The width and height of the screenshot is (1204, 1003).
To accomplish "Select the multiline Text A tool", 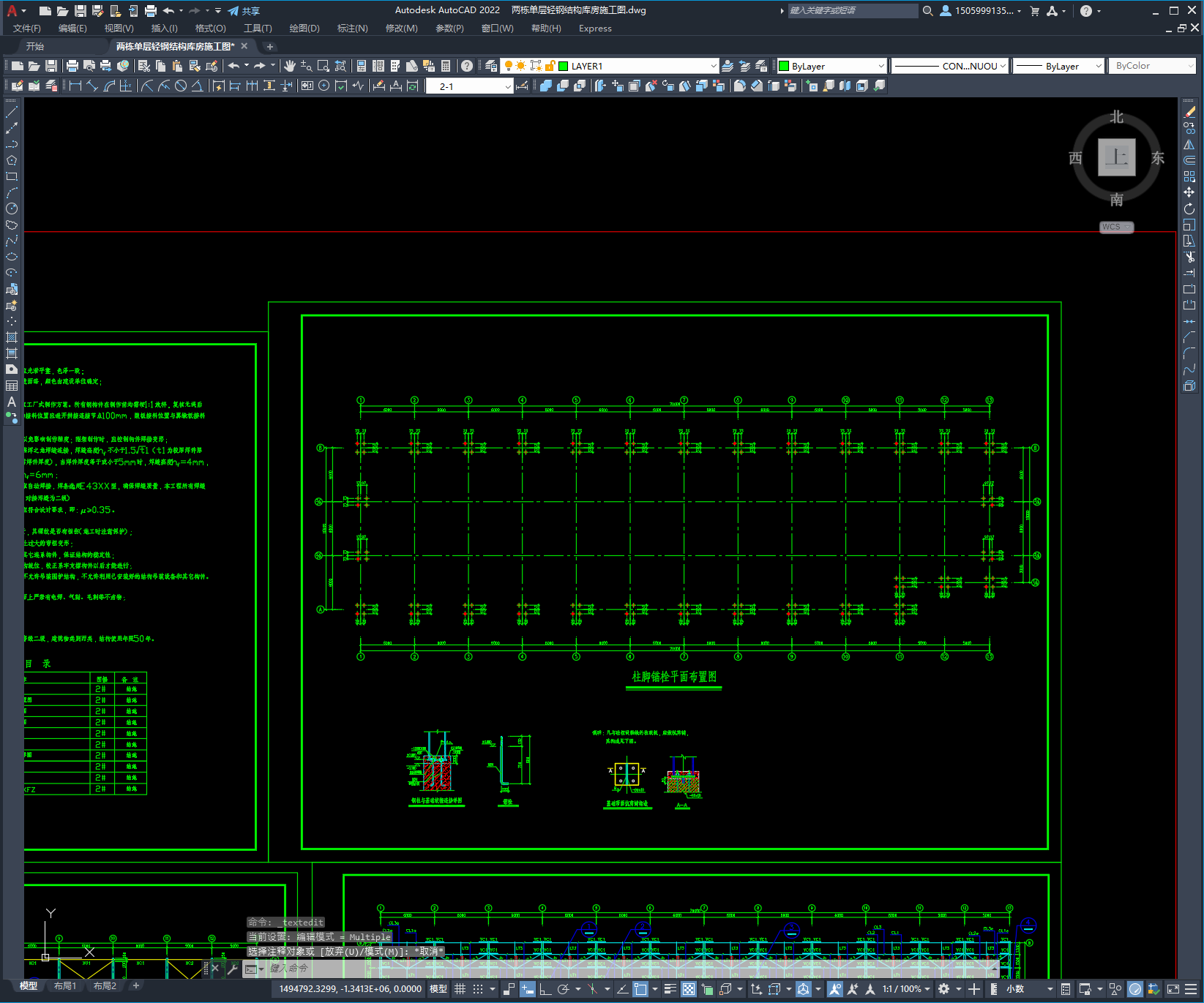I will [12, 402].
